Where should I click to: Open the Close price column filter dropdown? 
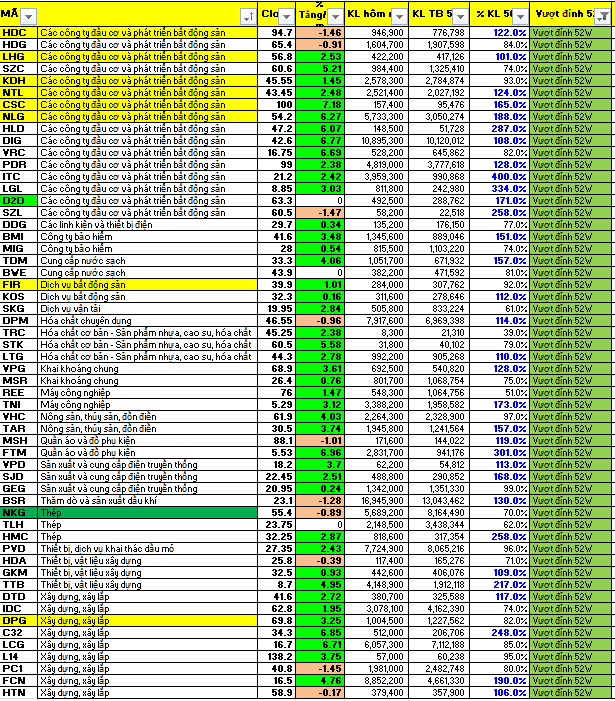click(x=286, y=16)
